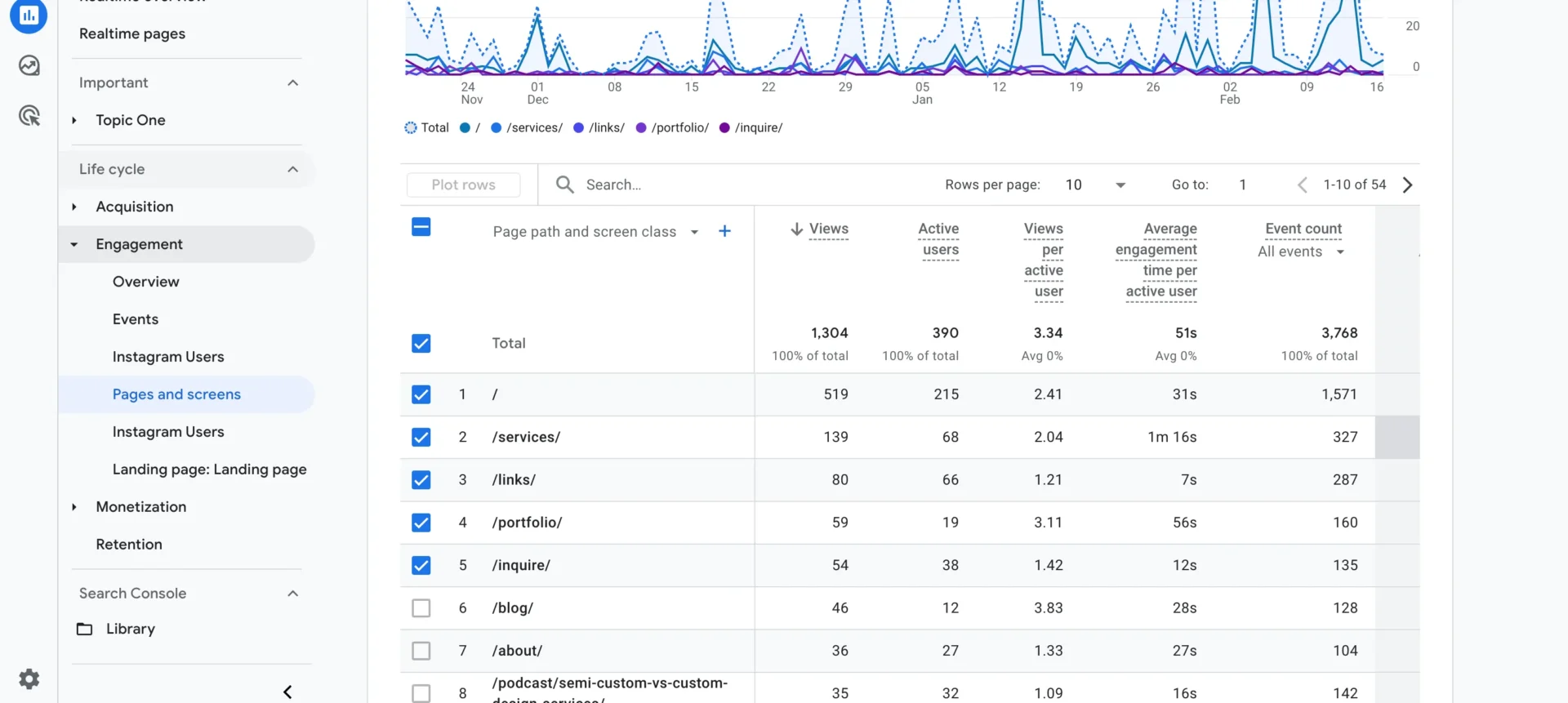Click the Library folder icon
Viewport: 1568px width, 703px height.
click(x=84, y=629)
